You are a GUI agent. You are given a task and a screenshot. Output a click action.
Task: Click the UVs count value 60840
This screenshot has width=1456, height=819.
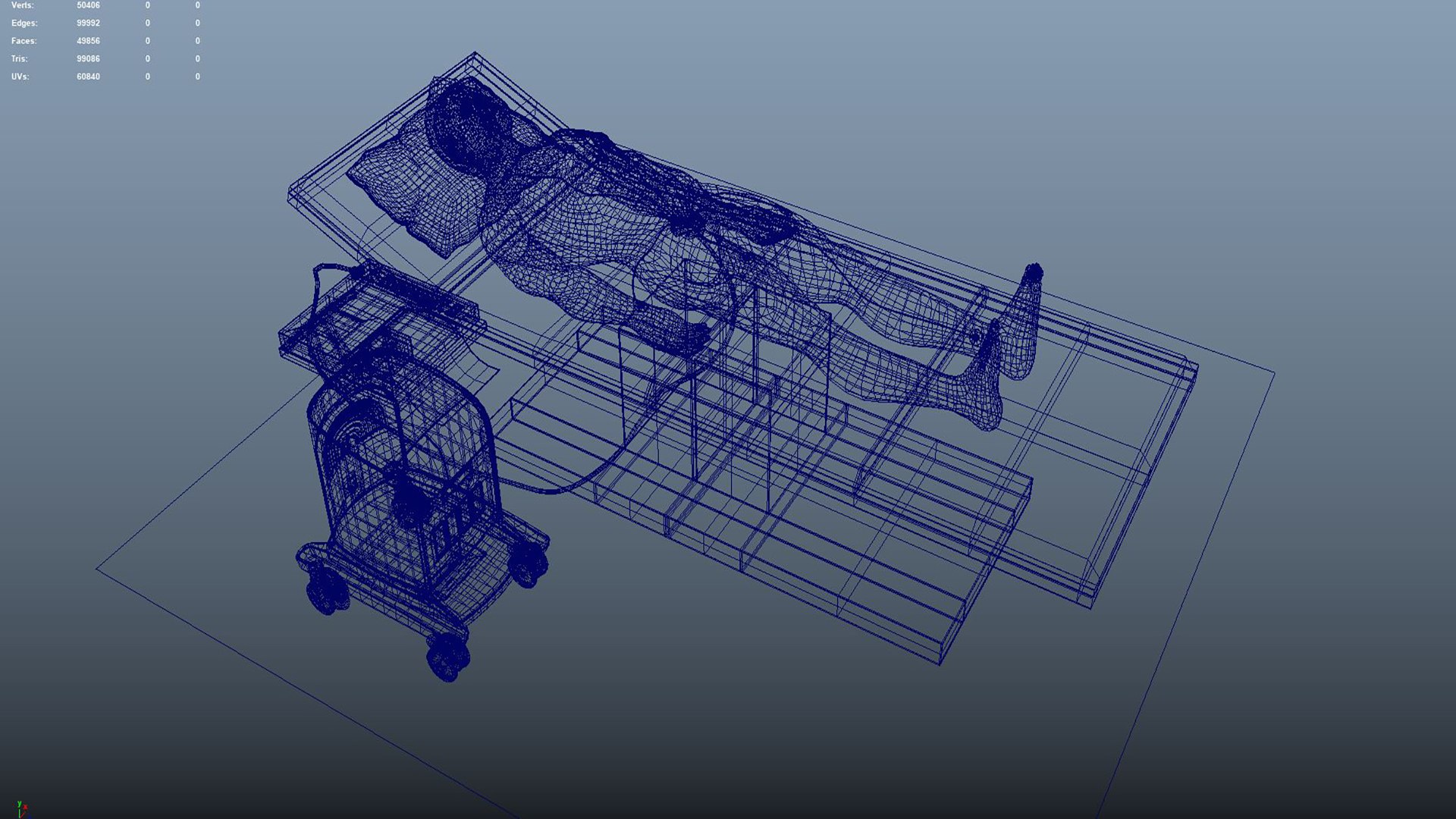coord(88,77)
